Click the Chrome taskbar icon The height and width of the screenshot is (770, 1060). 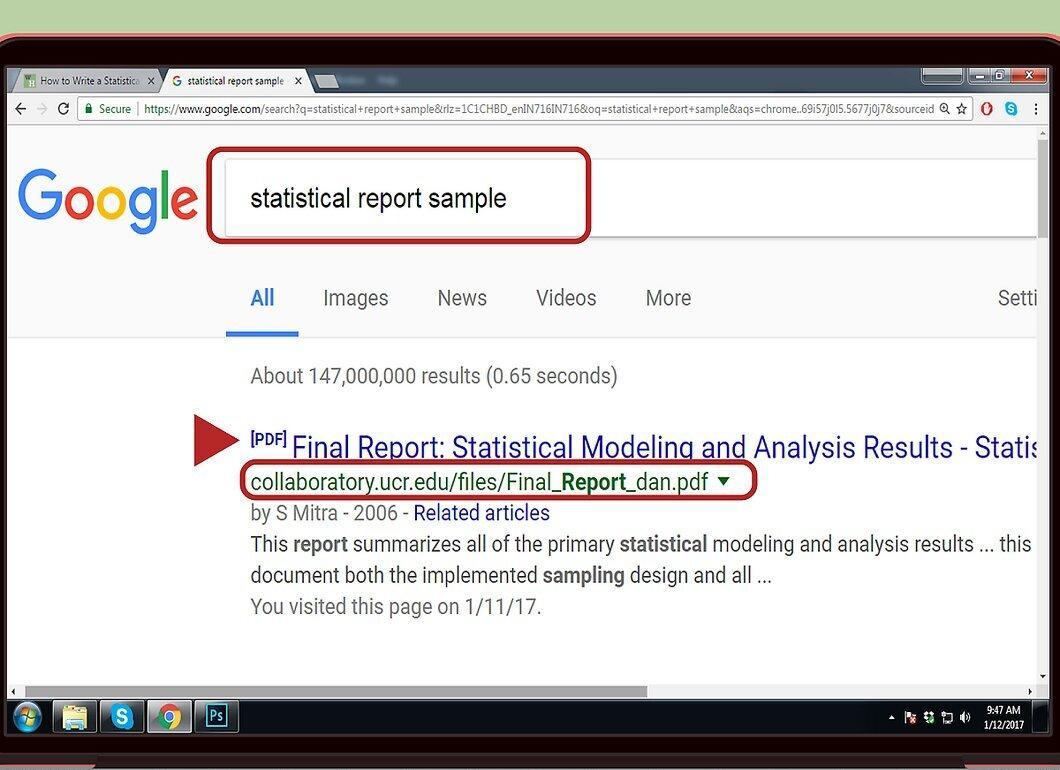[169, 717]
